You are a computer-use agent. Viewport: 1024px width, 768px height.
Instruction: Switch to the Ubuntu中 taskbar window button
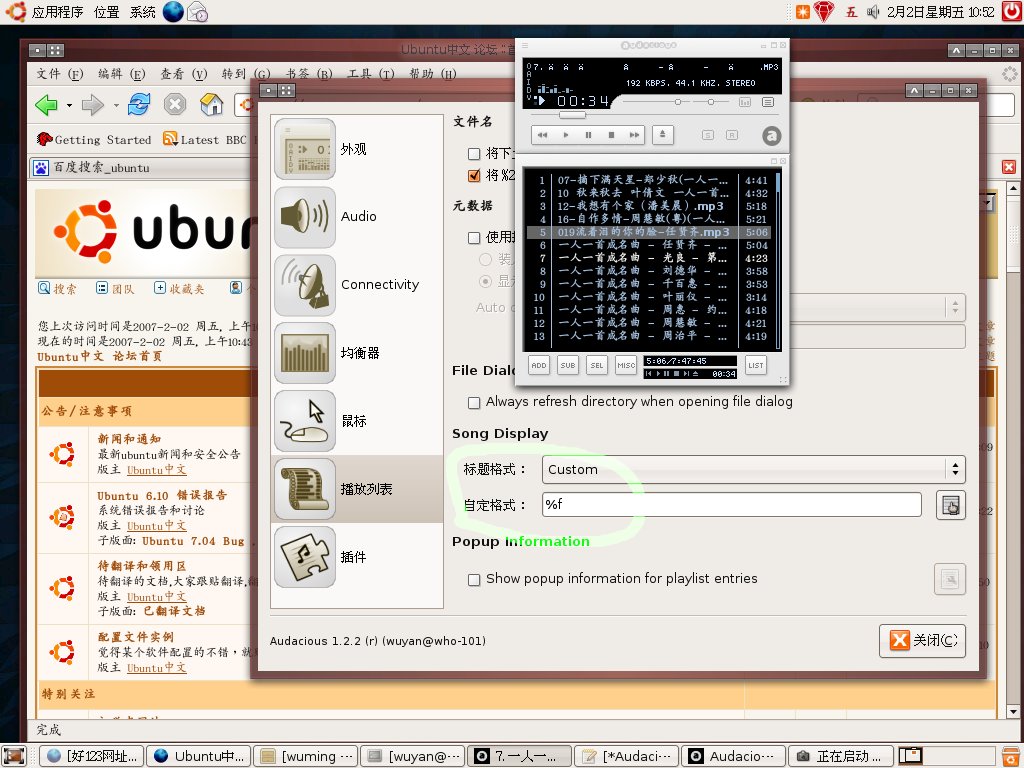click(x=199, y=756)
